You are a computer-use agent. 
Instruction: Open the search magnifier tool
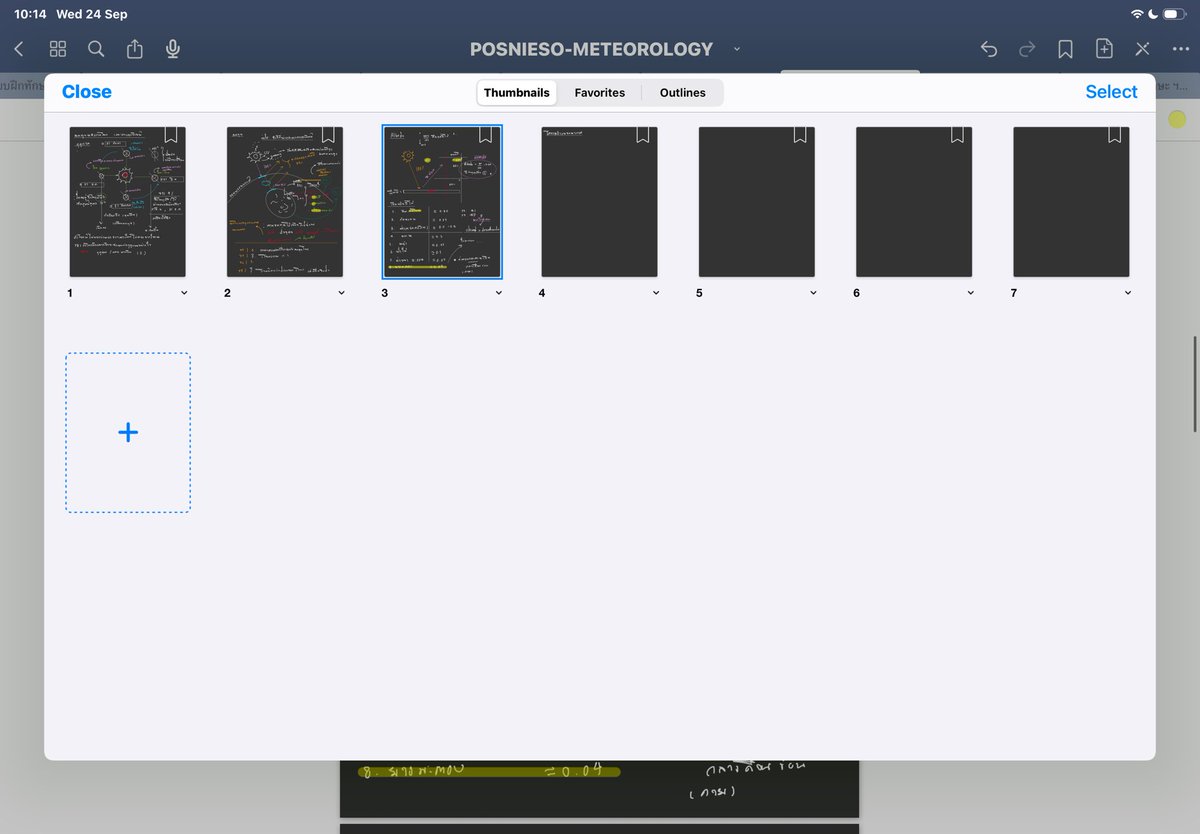click(96, 48)
